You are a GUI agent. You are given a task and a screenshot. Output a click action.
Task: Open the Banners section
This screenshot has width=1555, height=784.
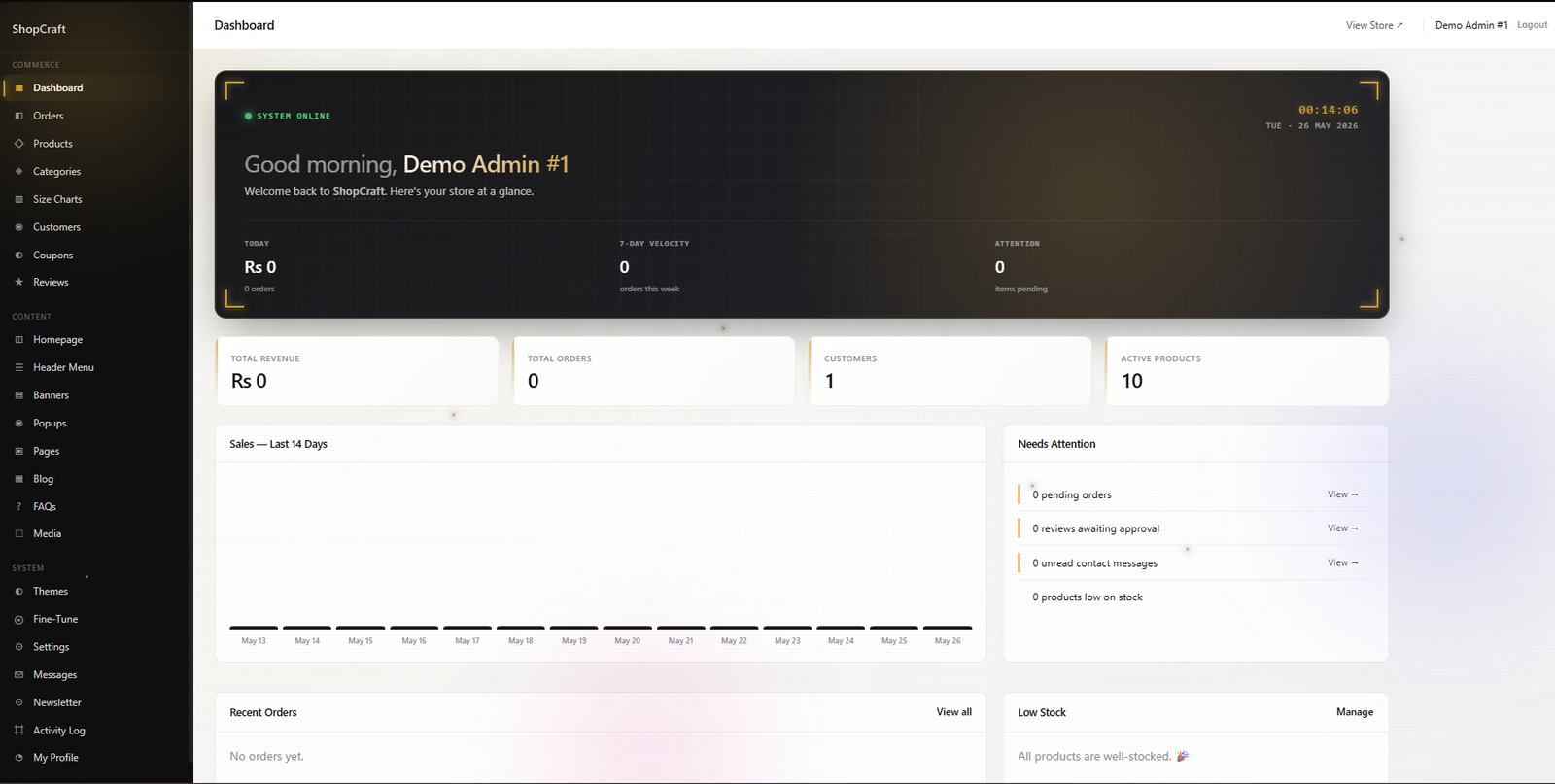[x=95, y=395]
